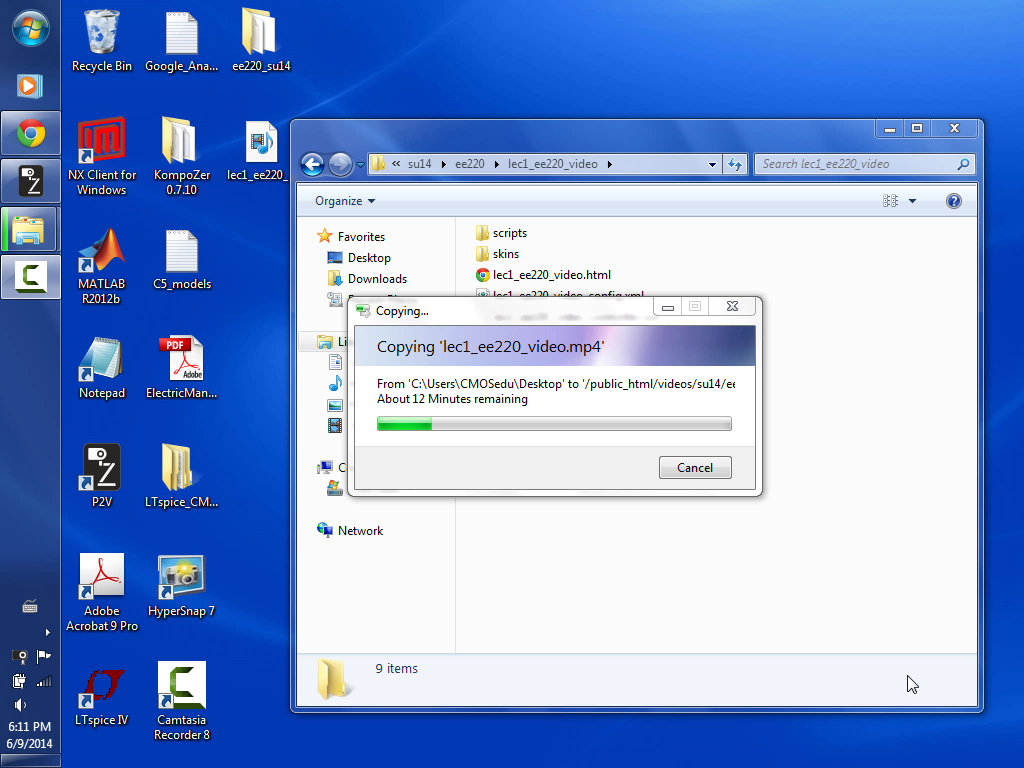Open address bar previous locations dropdown
Screen dimensions: 1024x768
pos(712,164)
